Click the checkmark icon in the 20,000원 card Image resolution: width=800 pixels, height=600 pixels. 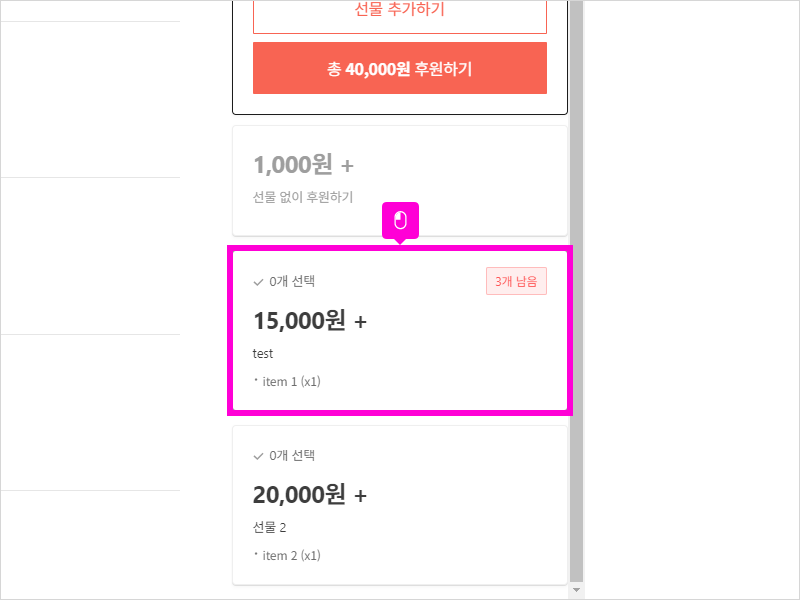(259, 456)
